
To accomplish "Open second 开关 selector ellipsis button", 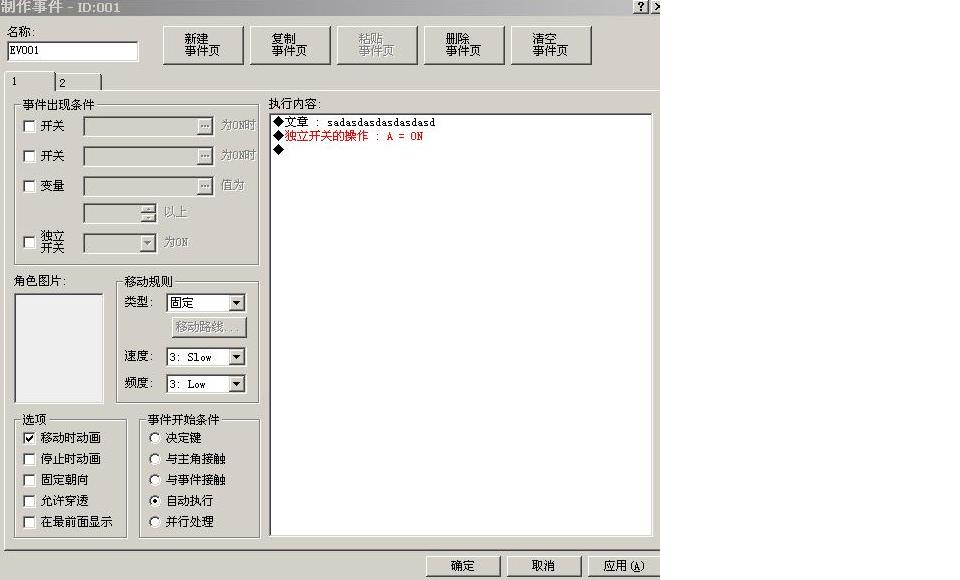I will coord(204,156).
